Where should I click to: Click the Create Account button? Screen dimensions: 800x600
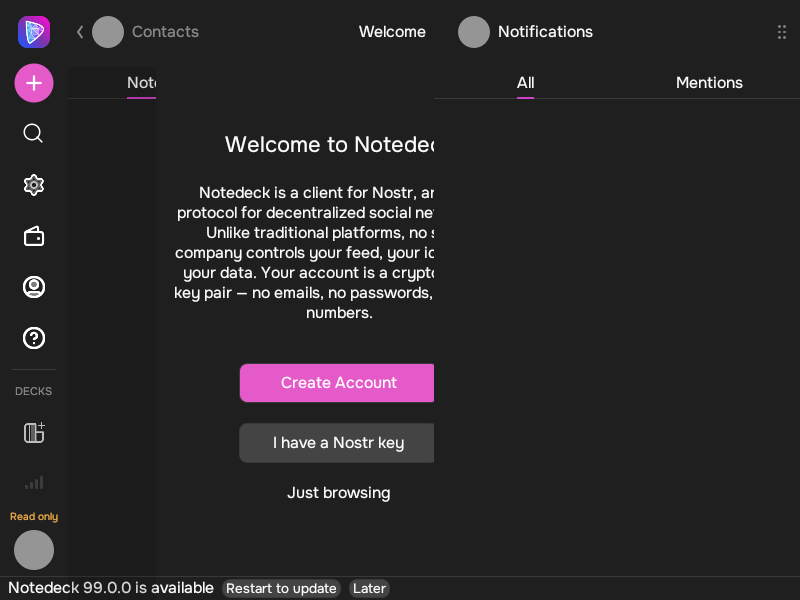pyautogui.click(x=337, y=383)
